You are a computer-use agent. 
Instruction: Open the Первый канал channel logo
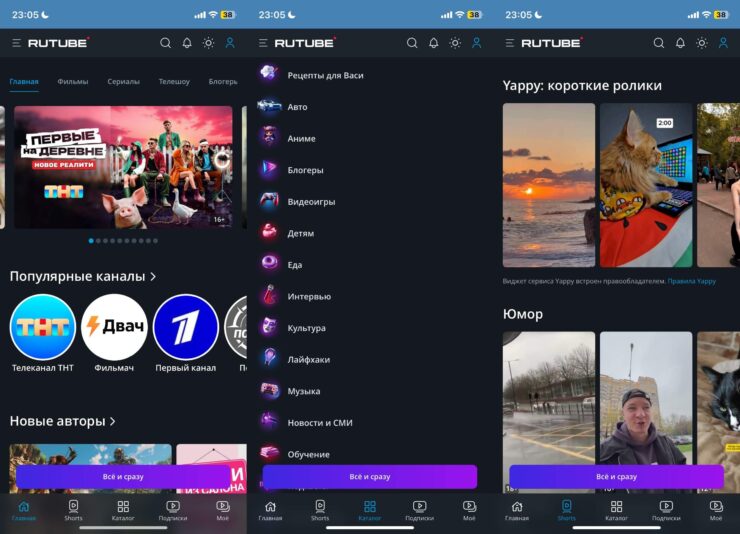coord(185,327)
